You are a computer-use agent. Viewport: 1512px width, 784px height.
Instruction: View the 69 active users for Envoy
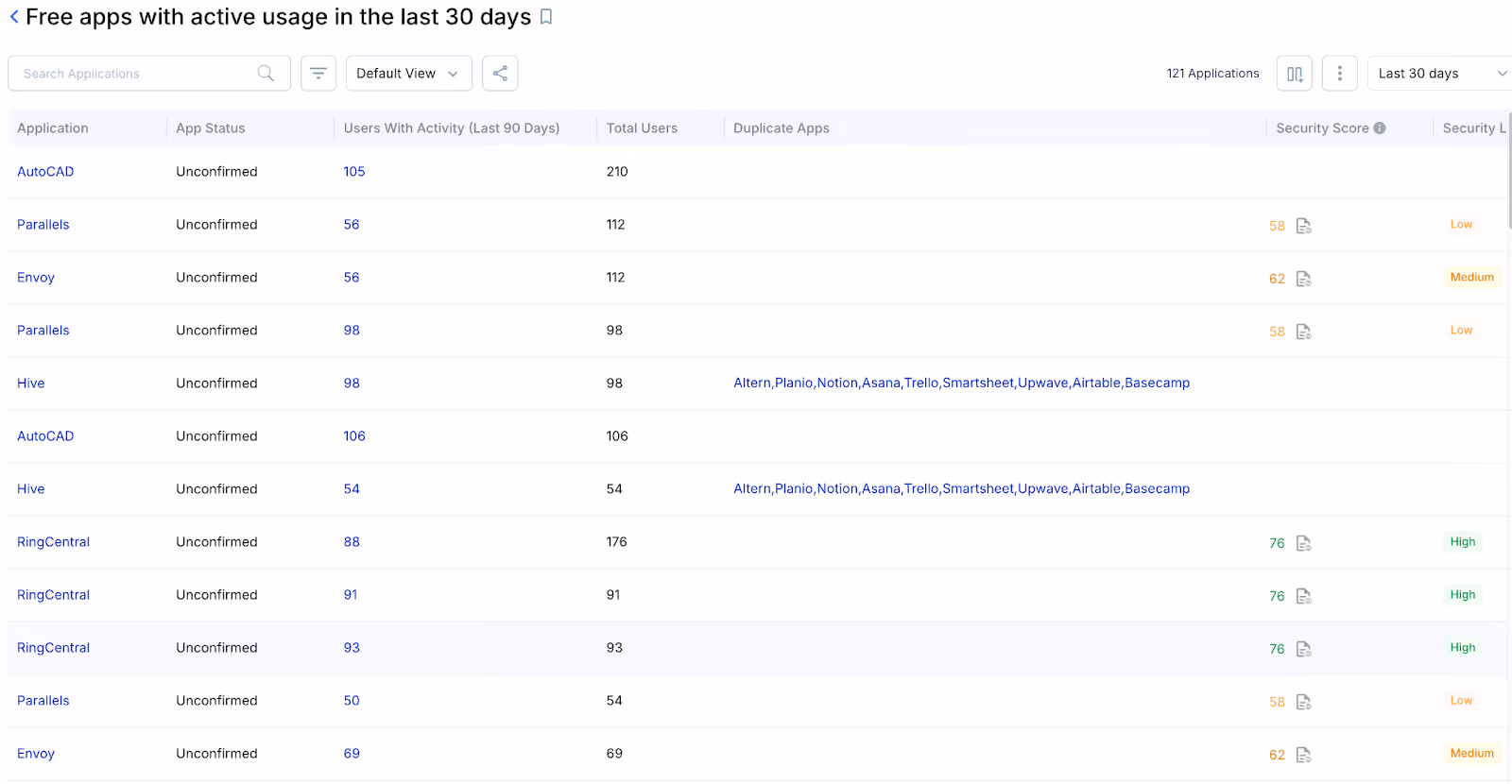352,754
